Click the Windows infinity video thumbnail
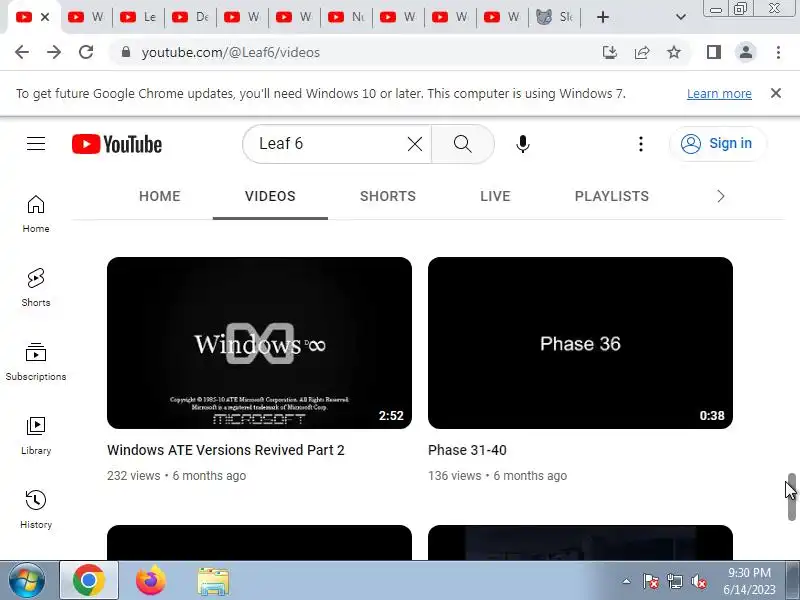Image resolution: width=800 pixels, height=600 pixels. (259, 343)
